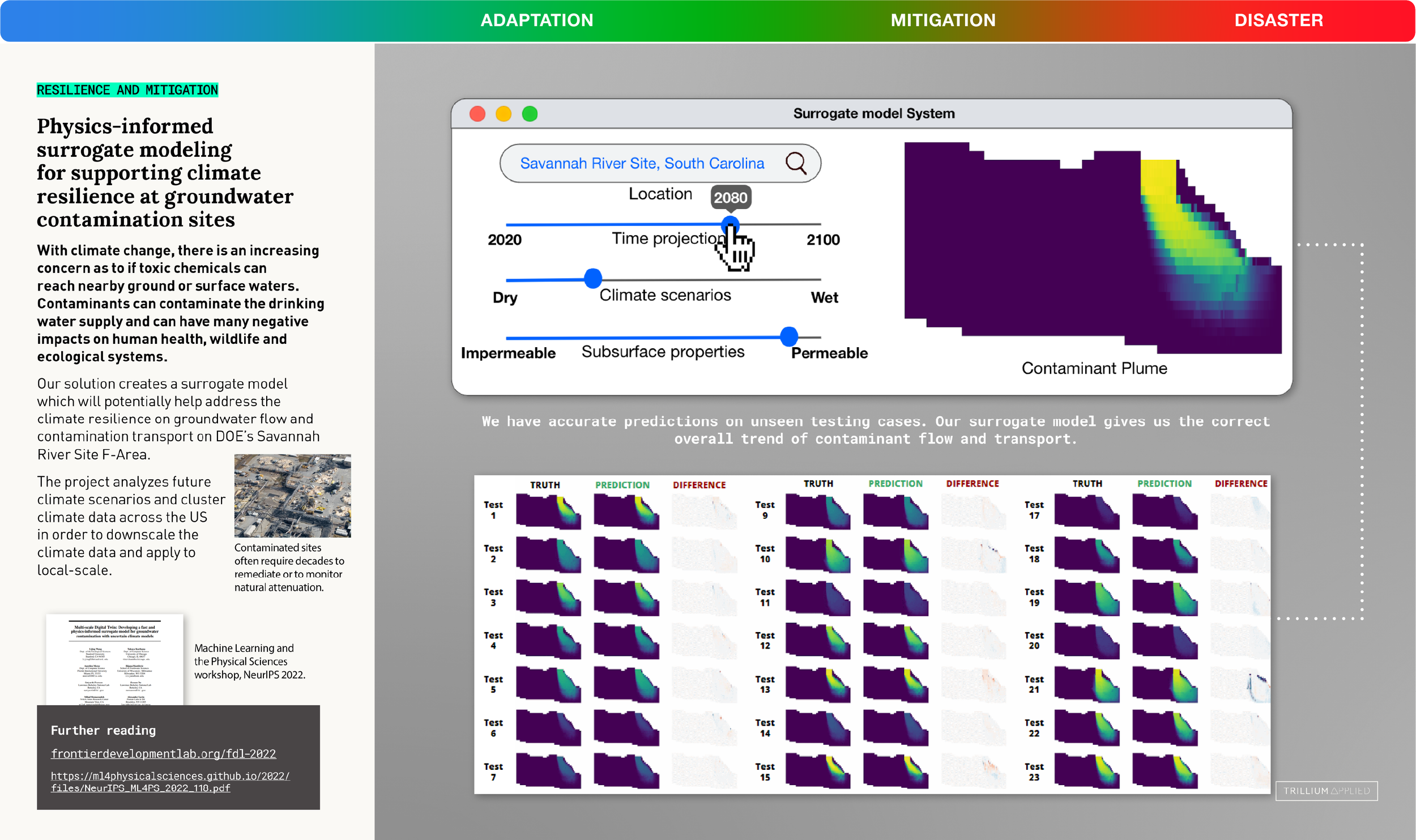Click the Test 1 truth plume thumbnail

coord(548,511)
